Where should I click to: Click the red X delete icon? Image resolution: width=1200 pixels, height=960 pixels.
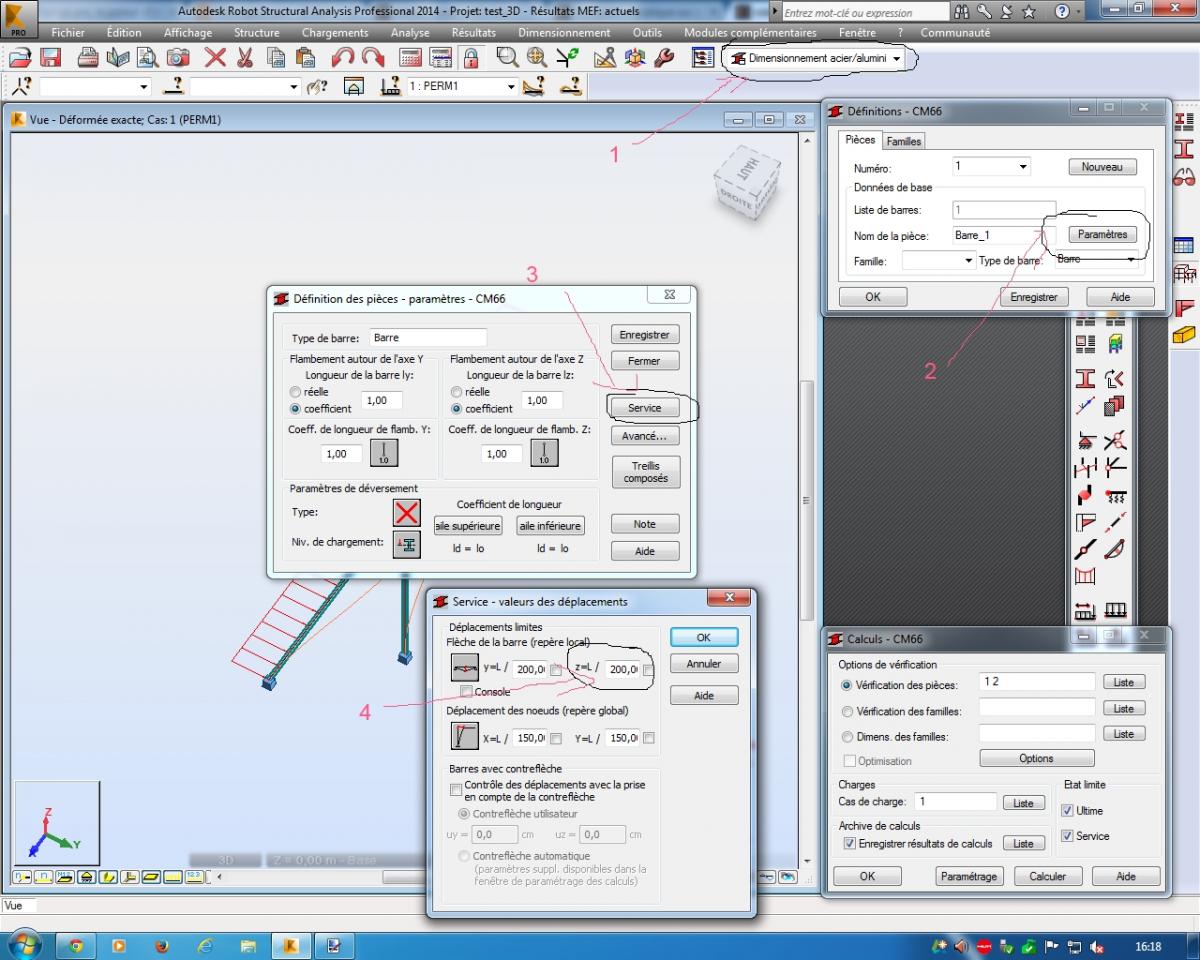215,57
